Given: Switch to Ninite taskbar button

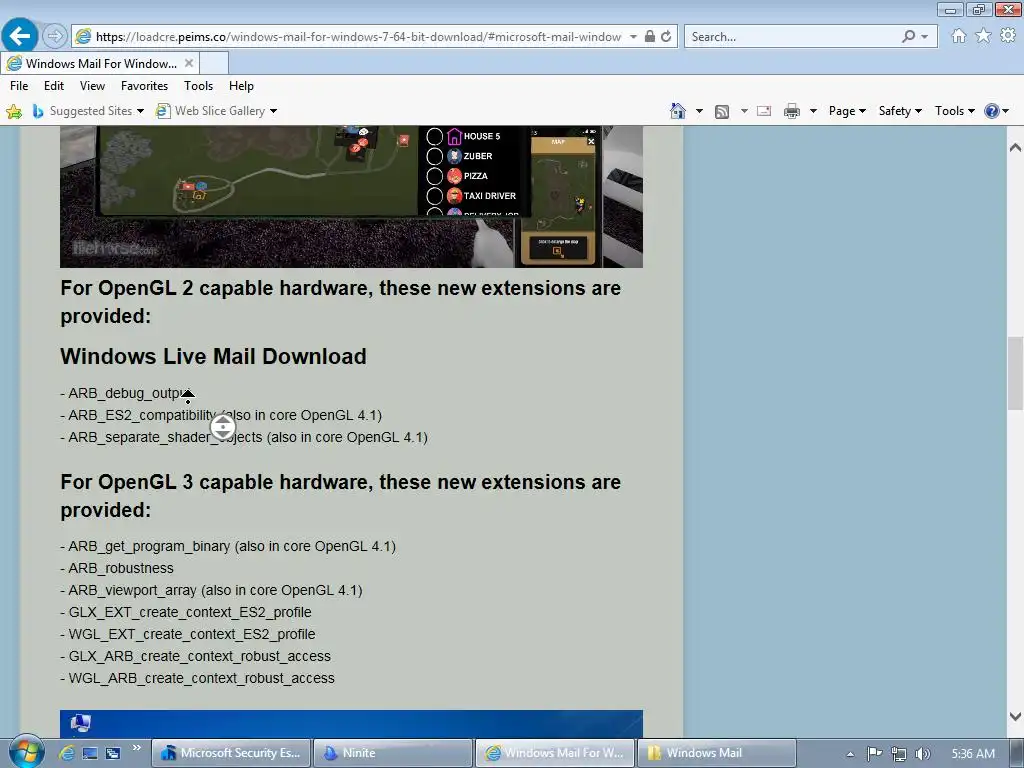Looking at the screenshot, I should click(x=392, y=753).
